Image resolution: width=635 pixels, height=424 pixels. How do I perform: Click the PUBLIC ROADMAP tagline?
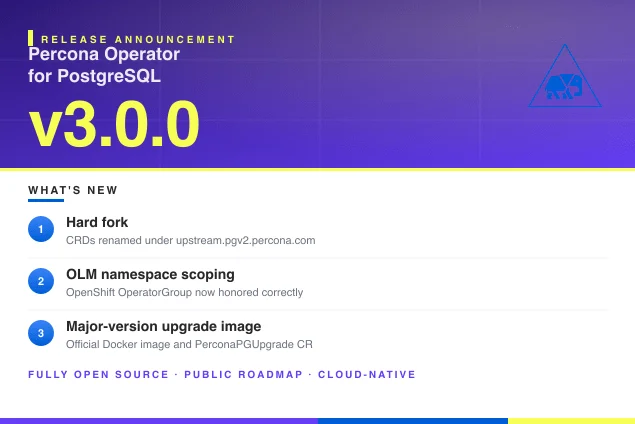point(243,375)
